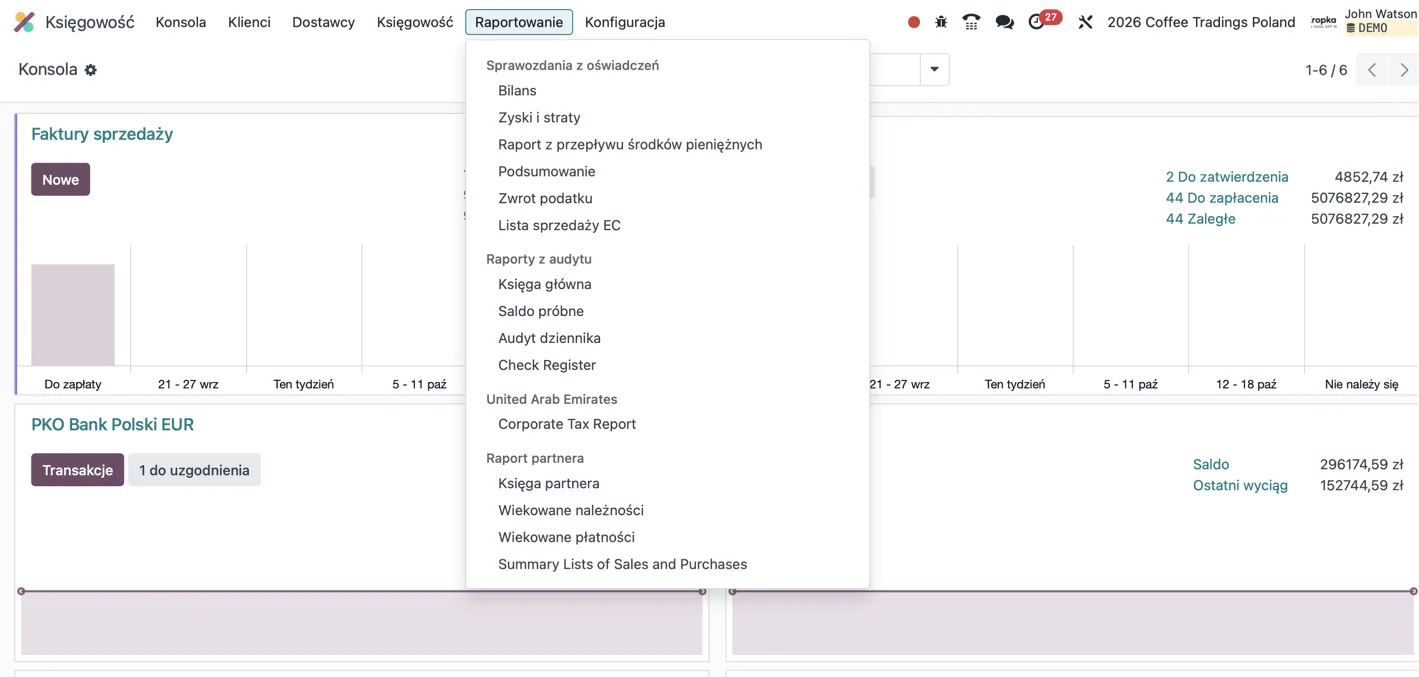Screen dimensions: 1419x677
Task: Click the 44 Zaległe link
Action: click(1201, 219)
